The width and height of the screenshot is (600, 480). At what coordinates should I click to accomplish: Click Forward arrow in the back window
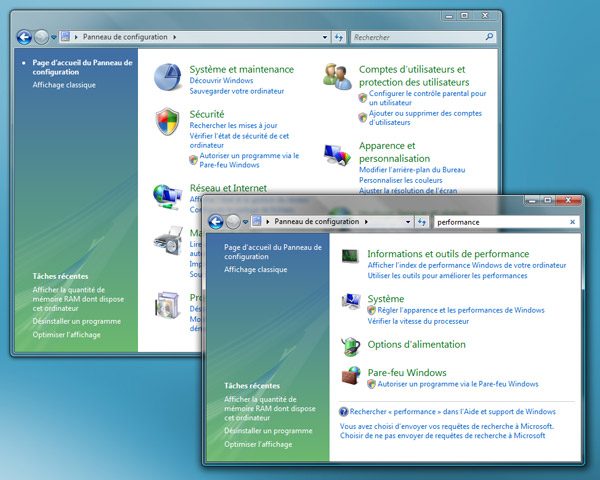pyautogui.click(x=41, y=37)
